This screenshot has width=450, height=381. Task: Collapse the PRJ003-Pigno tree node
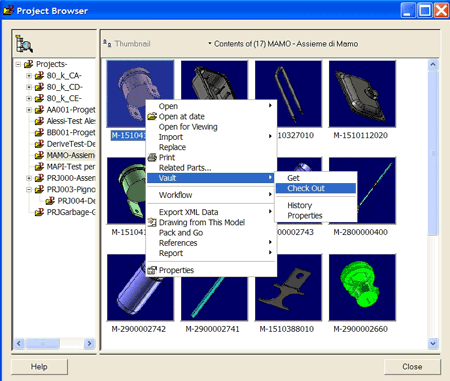pos(29,189)
